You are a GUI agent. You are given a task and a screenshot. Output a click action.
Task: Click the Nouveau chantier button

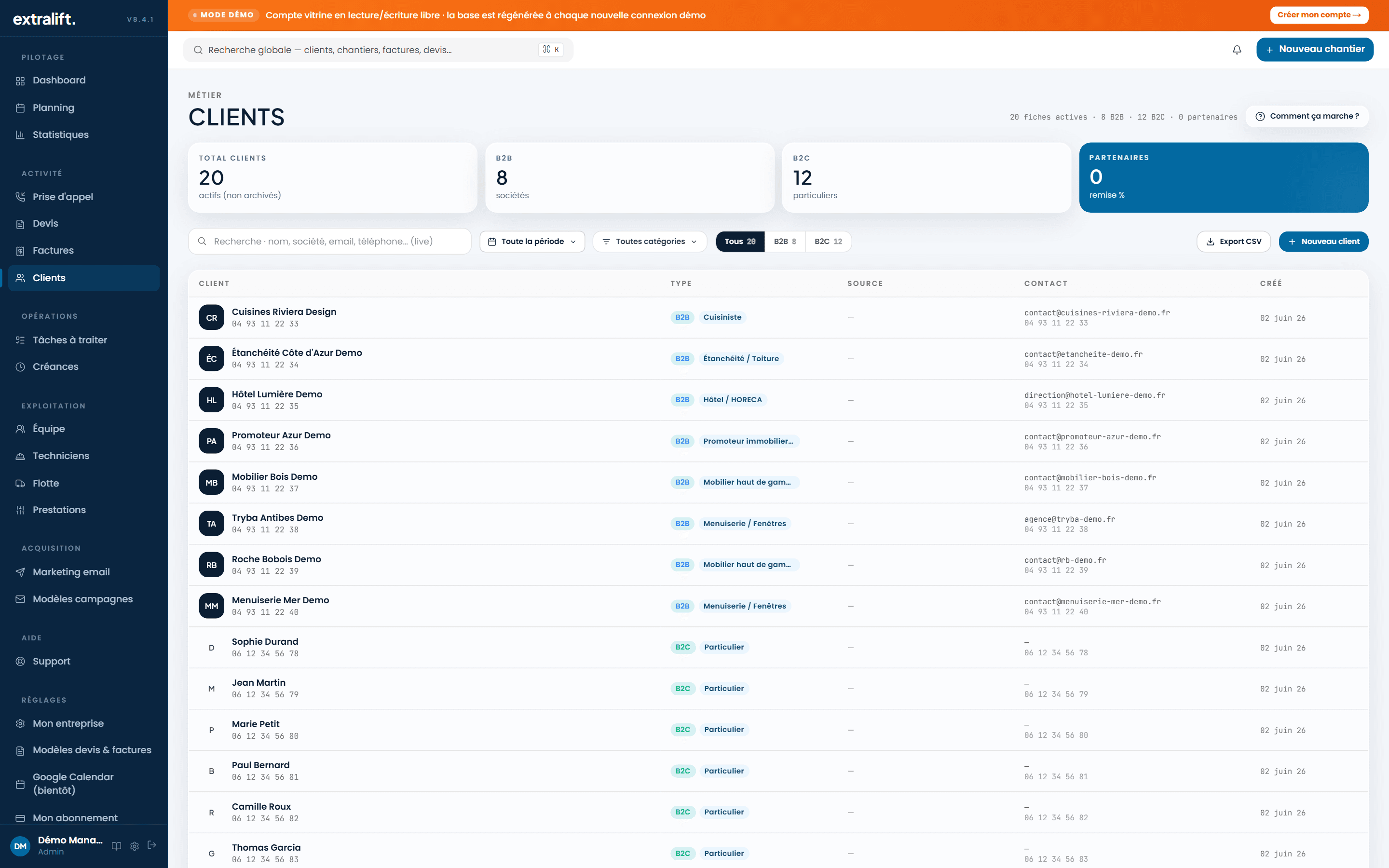1314,49
